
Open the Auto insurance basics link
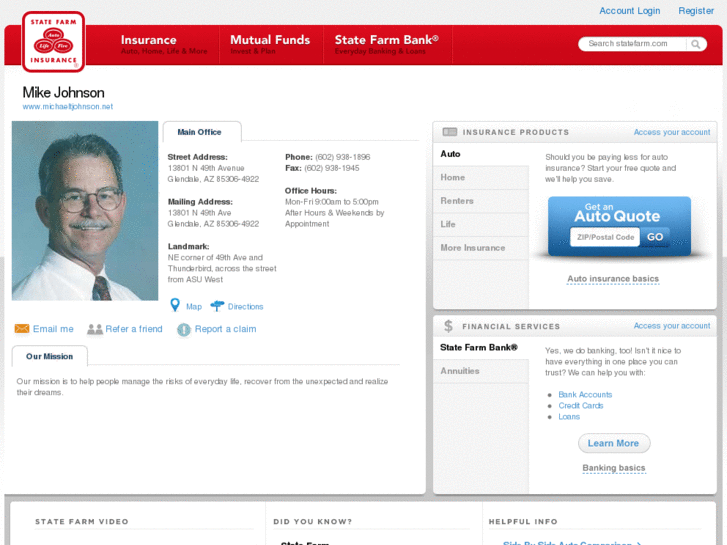[x=613, y=279]
